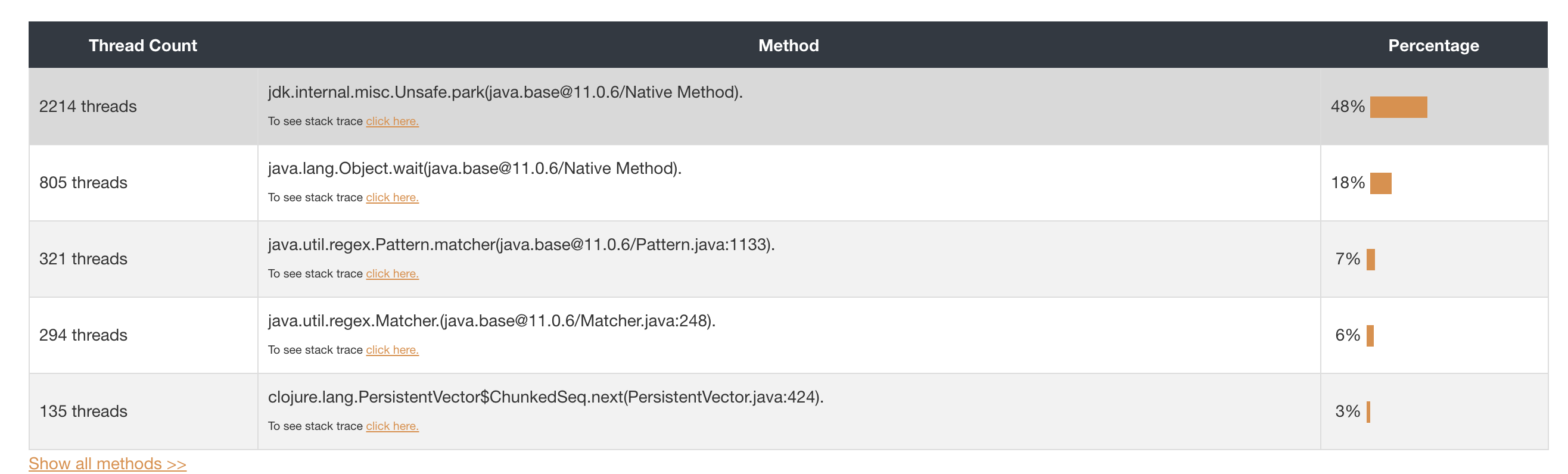1568x474 pixels.
Task: Open stack trace for java.lang.Object.wait
Action: coord(392,197)
